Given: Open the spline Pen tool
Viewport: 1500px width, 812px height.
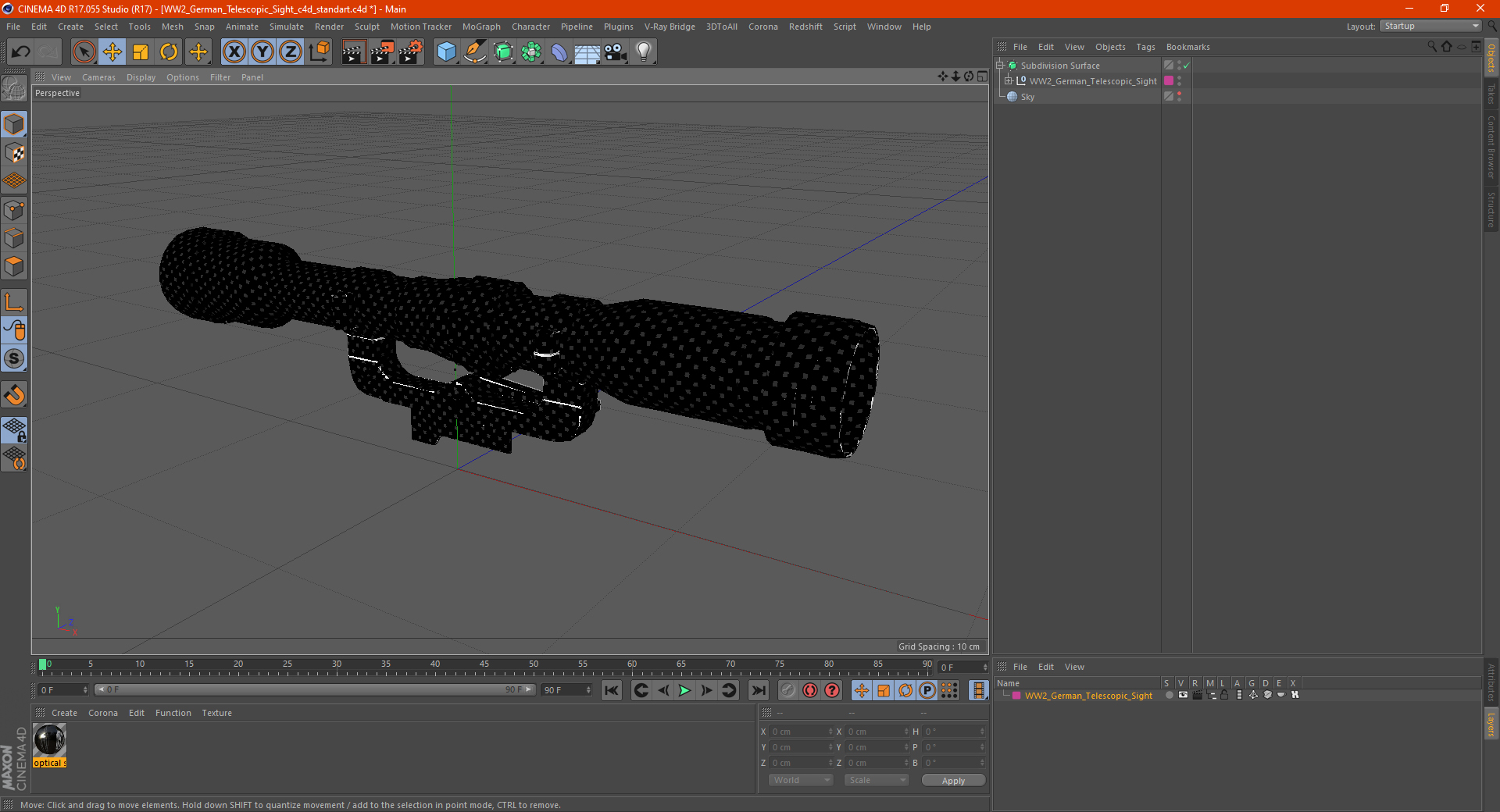Looking at the screenshot, I should (475, 52).
